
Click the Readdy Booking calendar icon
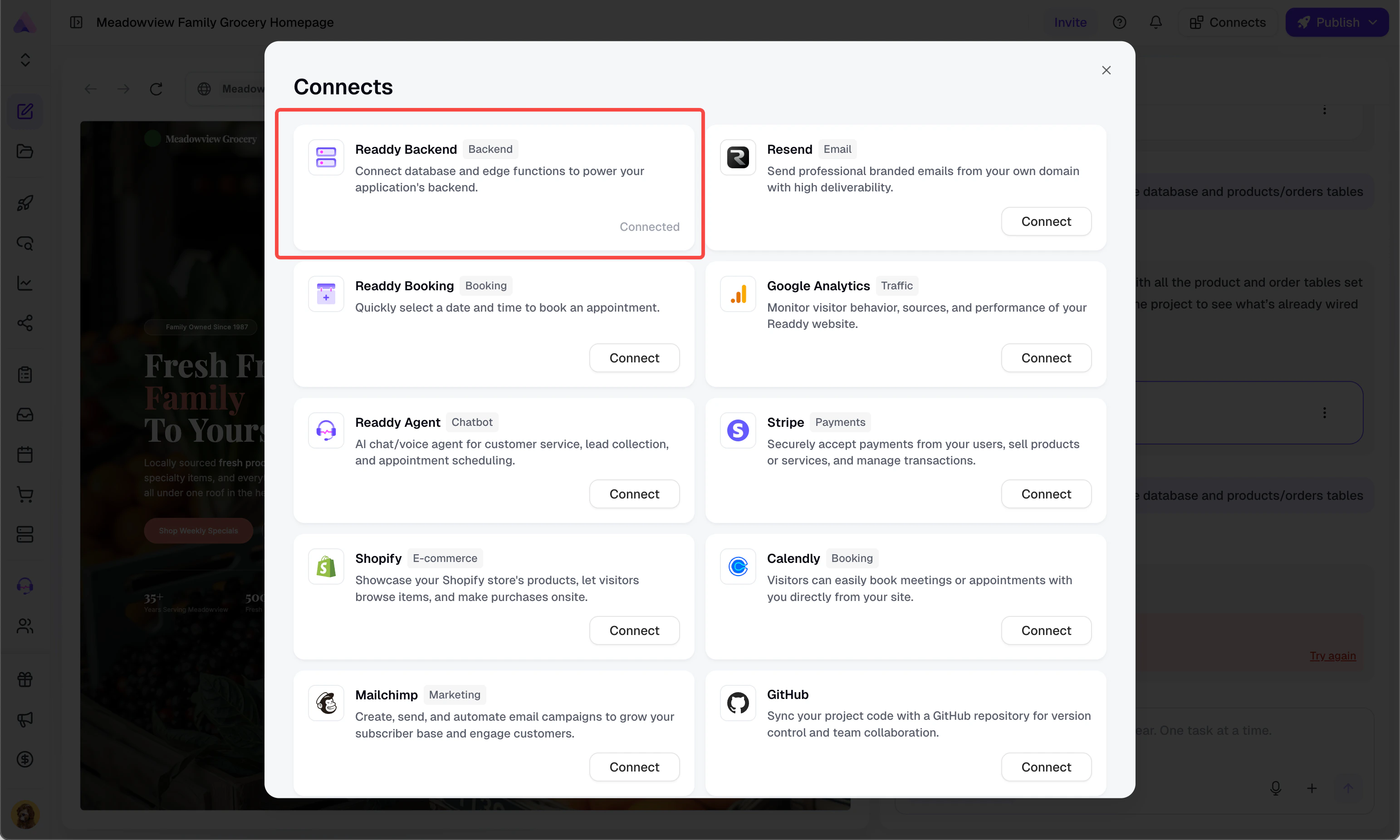click(326, 294)
